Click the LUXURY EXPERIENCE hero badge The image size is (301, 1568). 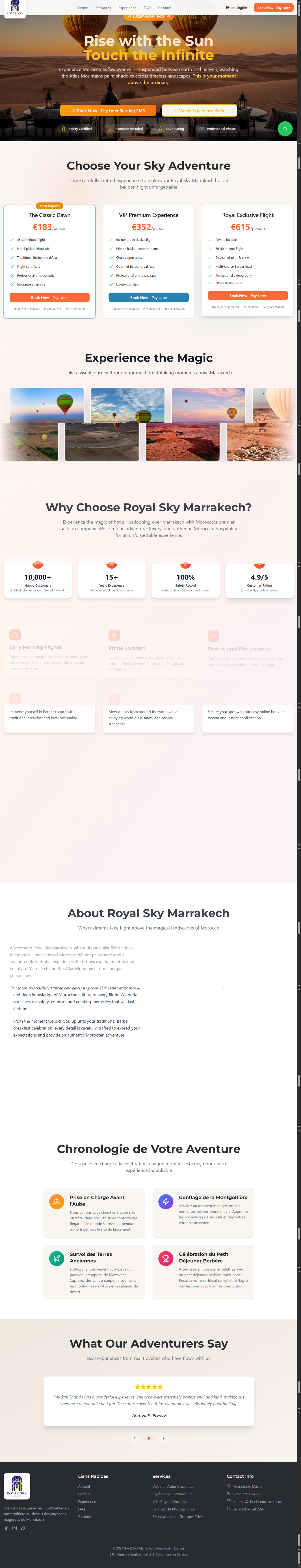tap(148, 17)
